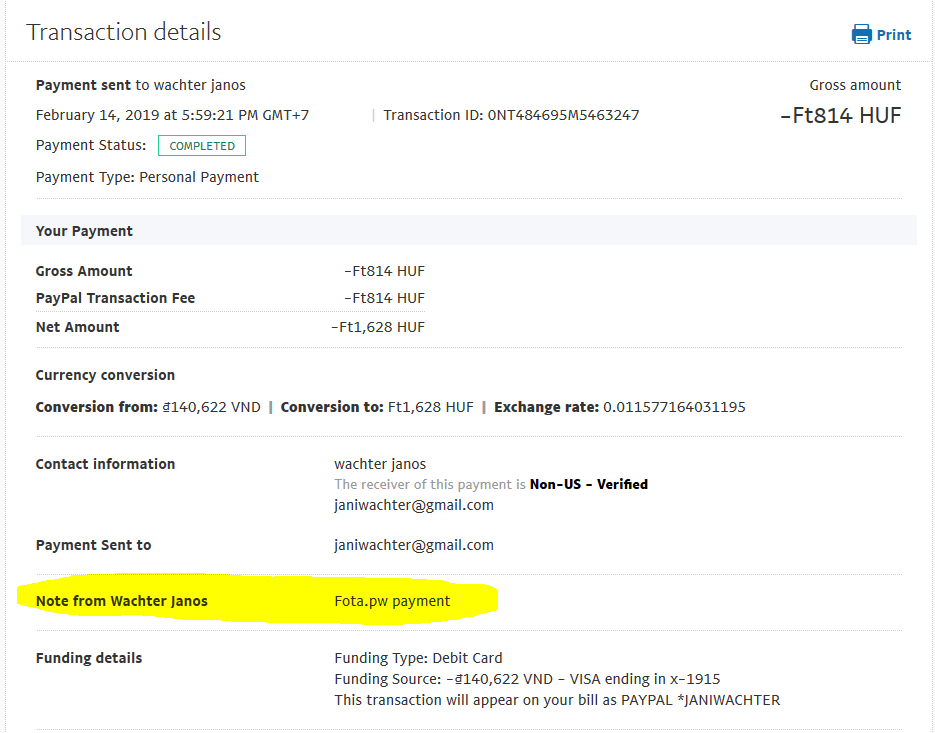Select the Gross Amount row value -Ft814 HUF
935x733 pixels.
tap(385, 271)
